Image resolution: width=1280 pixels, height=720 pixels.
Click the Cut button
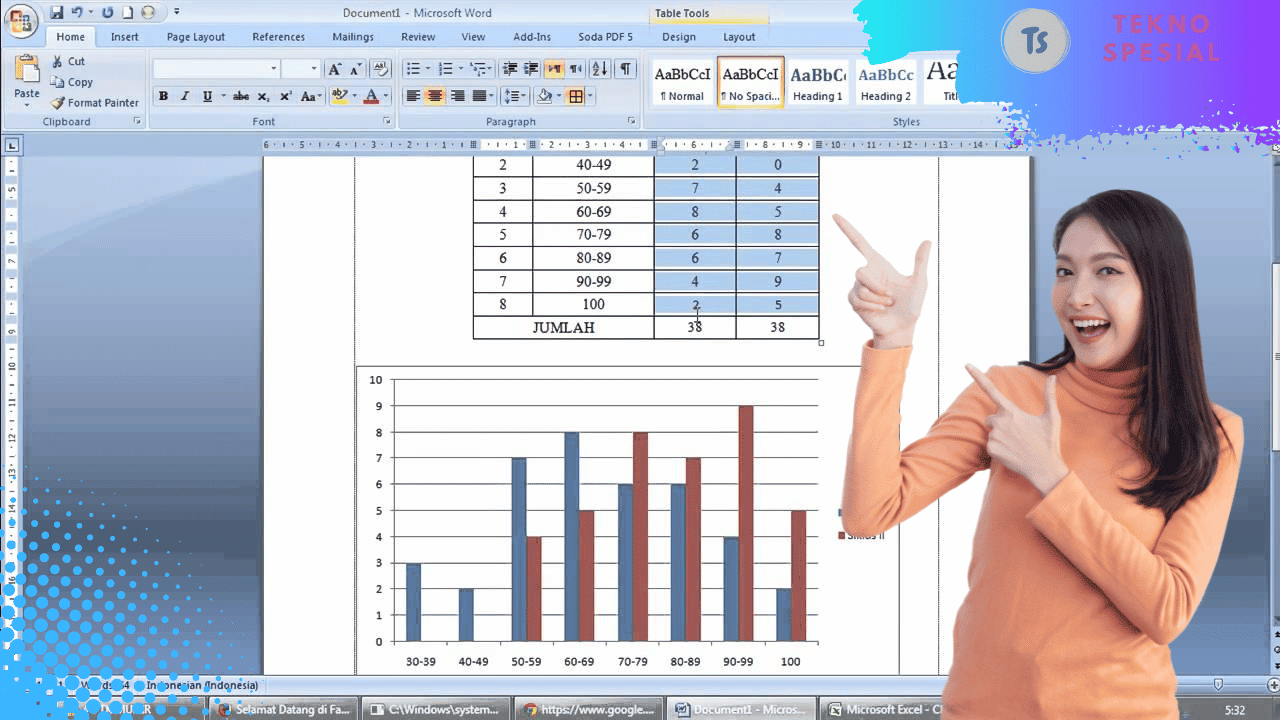69,61
